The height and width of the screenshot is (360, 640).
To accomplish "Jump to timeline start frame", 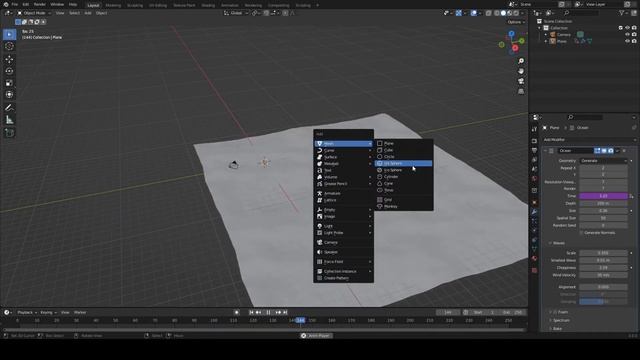I will (x=251, y=312).
